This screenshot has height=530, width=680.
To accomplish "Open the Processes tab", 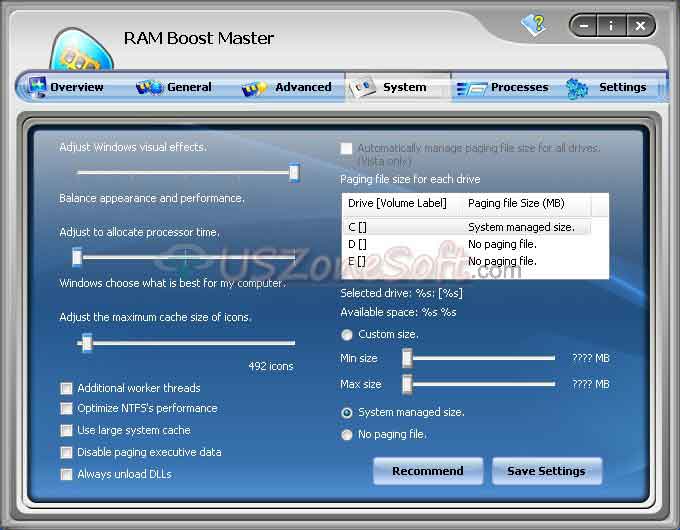I will click(x=503, y=88).
